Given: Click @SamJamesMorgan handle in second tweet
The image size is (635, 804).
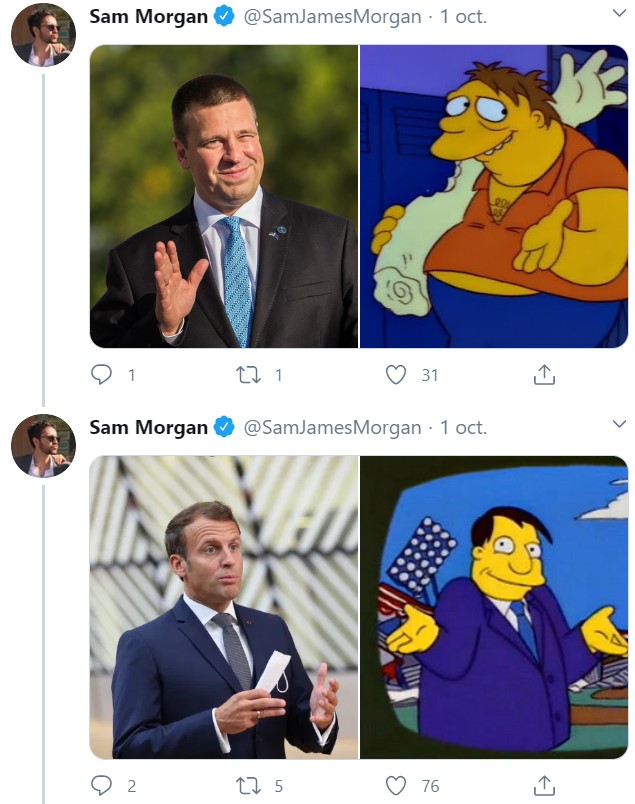Looking at the screenshot, I should pyautogui.click(x=333, y=428).
